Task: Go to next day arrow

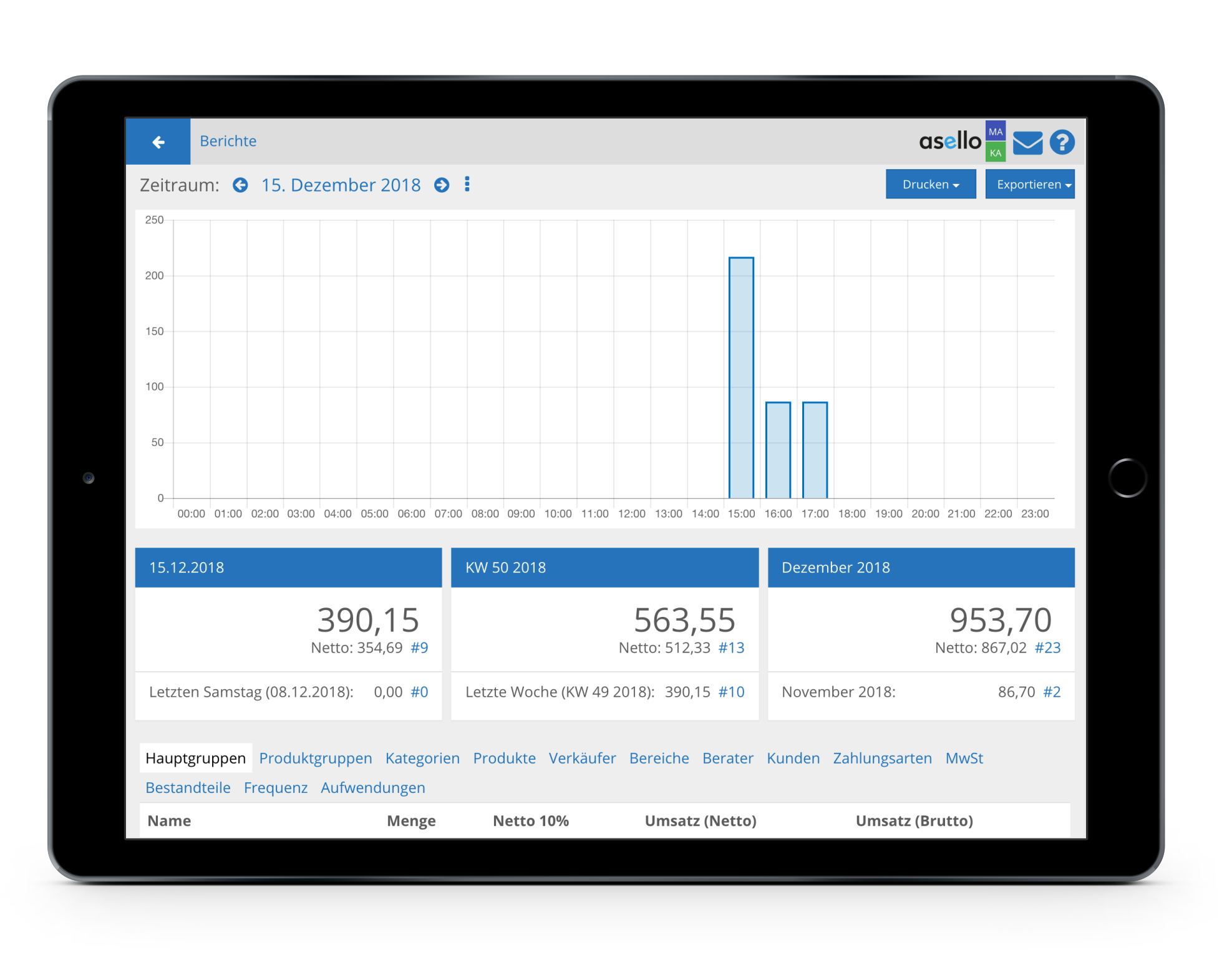Action: [x=442, y=185]
